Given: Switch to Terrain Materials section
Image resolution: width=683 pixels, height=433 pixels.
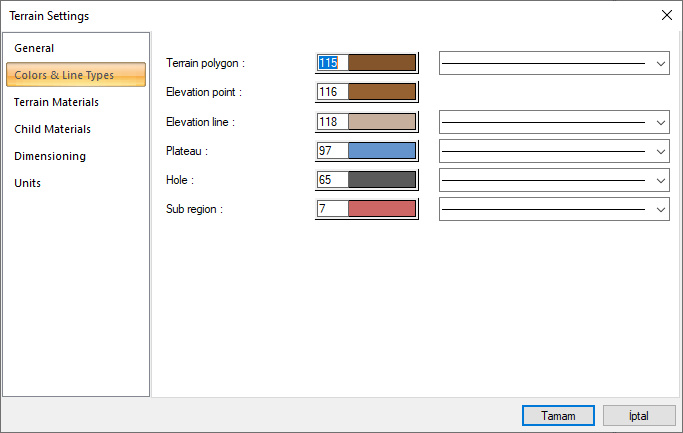Looking at the screenshot, I should (x=56, y=102).
